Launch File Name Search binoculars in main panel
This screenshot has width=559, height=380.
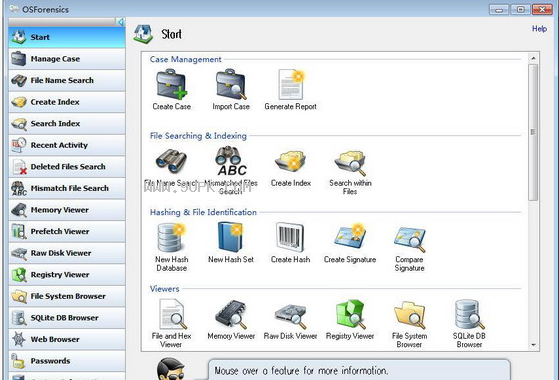[x=171, y=161]
